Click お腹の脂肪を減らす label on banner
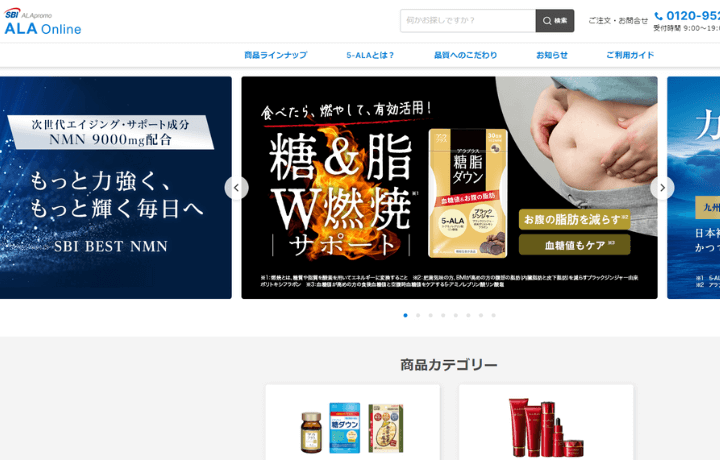Viewport: 720px width, 460px height. (575, 219)
